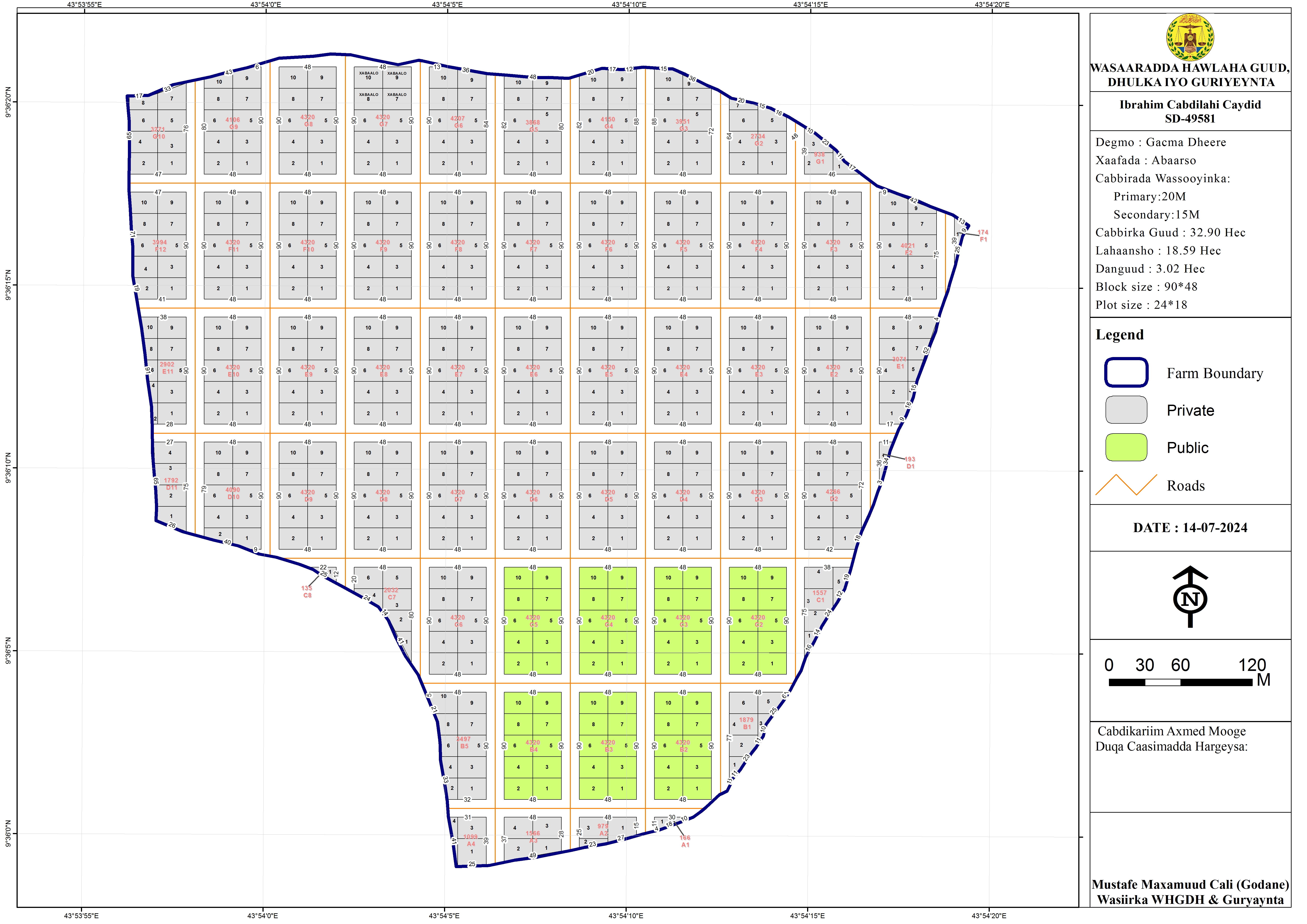
Task: Select the "Primary:20M" road width text
Action: (1149, 197)
